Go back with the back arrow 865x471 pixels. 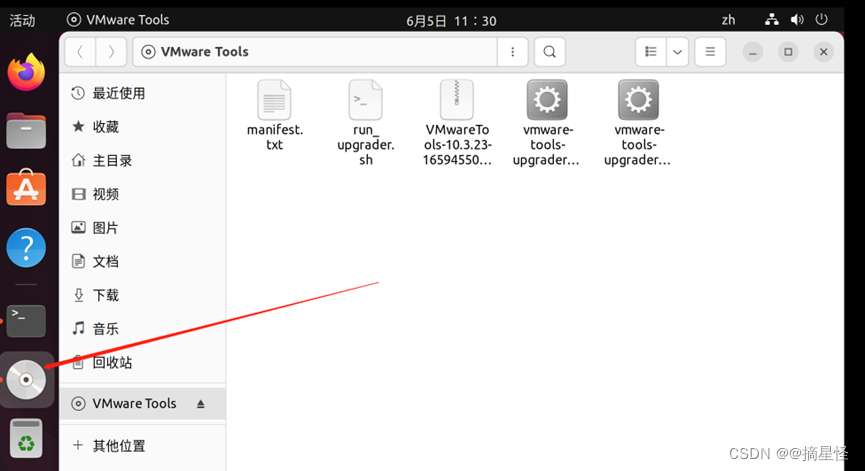[81, 52]
